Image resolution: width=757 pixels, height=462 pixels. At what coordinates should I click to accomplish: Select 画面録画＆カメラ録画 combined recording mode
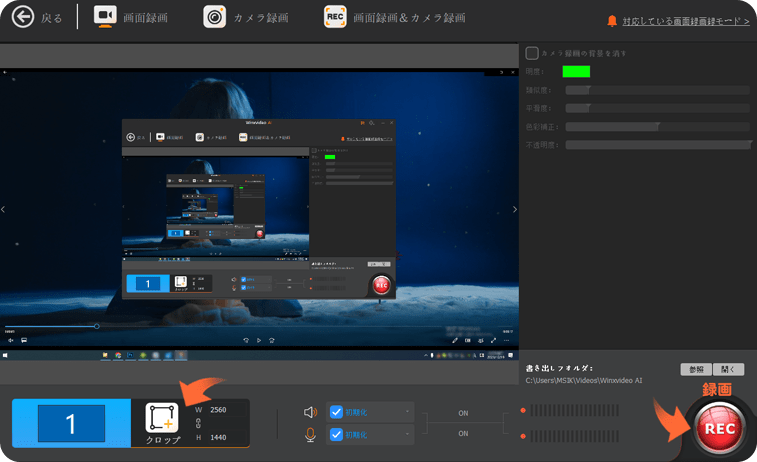pyautogui.click(x=394, y=18)
